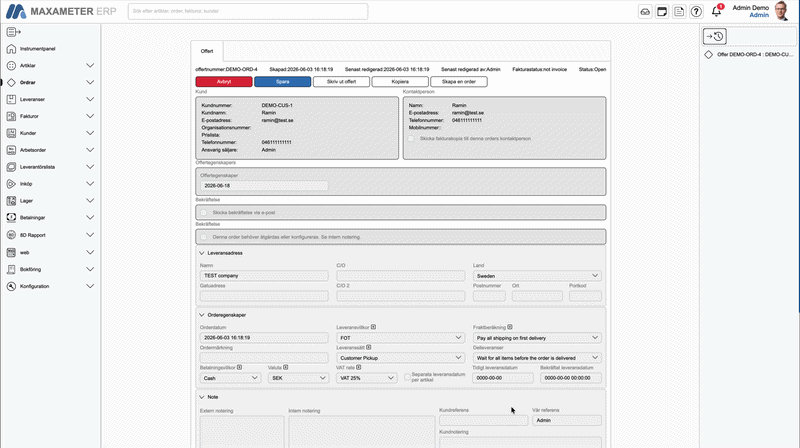Open Offer DEMO-ORD-4 history entry
Viewport: 800px width, 448px height.
749,55
